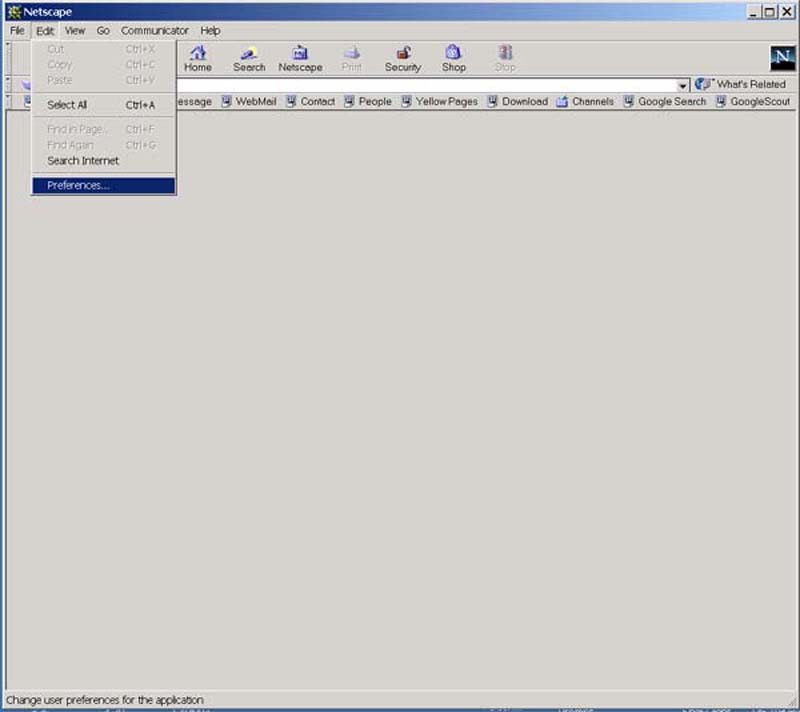Close the open Edit menu

(x=45, y=31)
